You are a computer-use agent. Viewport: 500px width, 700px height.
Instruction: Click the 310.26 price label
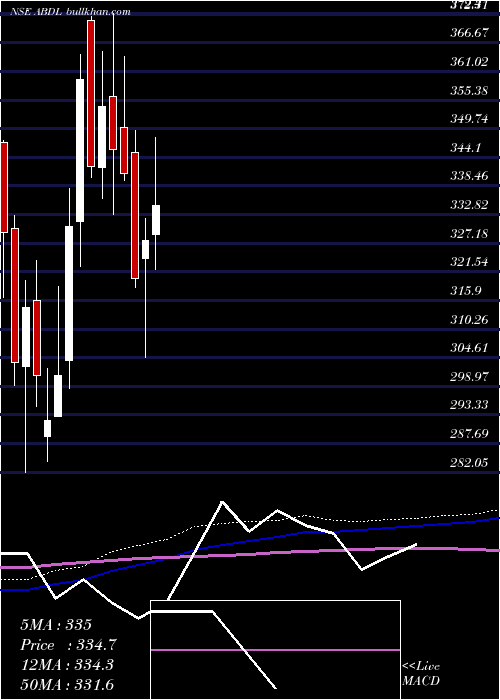coord(468,319)
